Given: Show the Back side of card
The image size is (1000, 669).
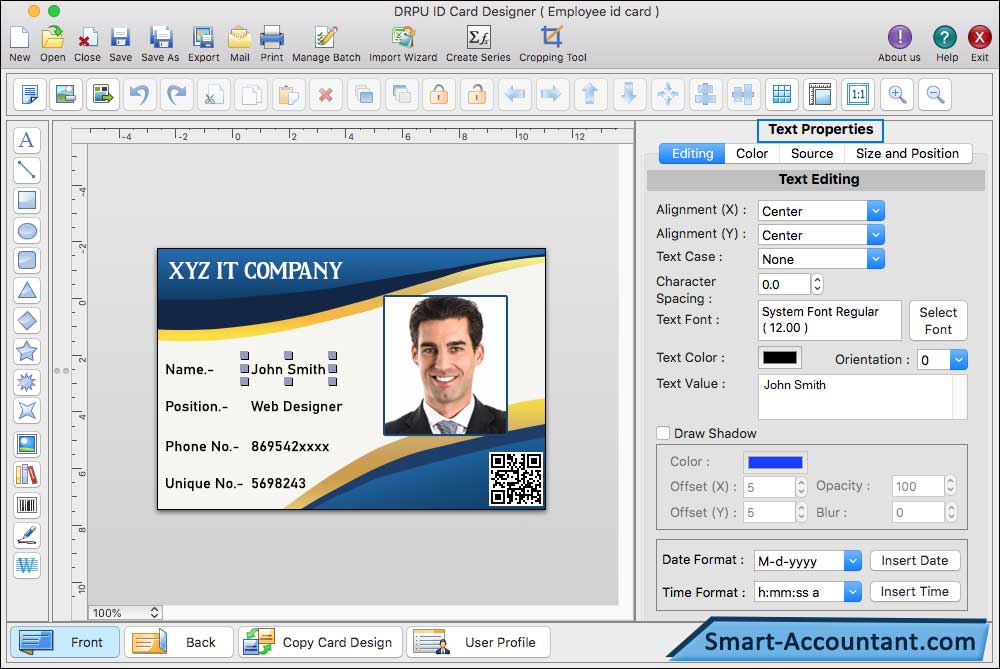Looking at the screenshot, I should [179, 642].
